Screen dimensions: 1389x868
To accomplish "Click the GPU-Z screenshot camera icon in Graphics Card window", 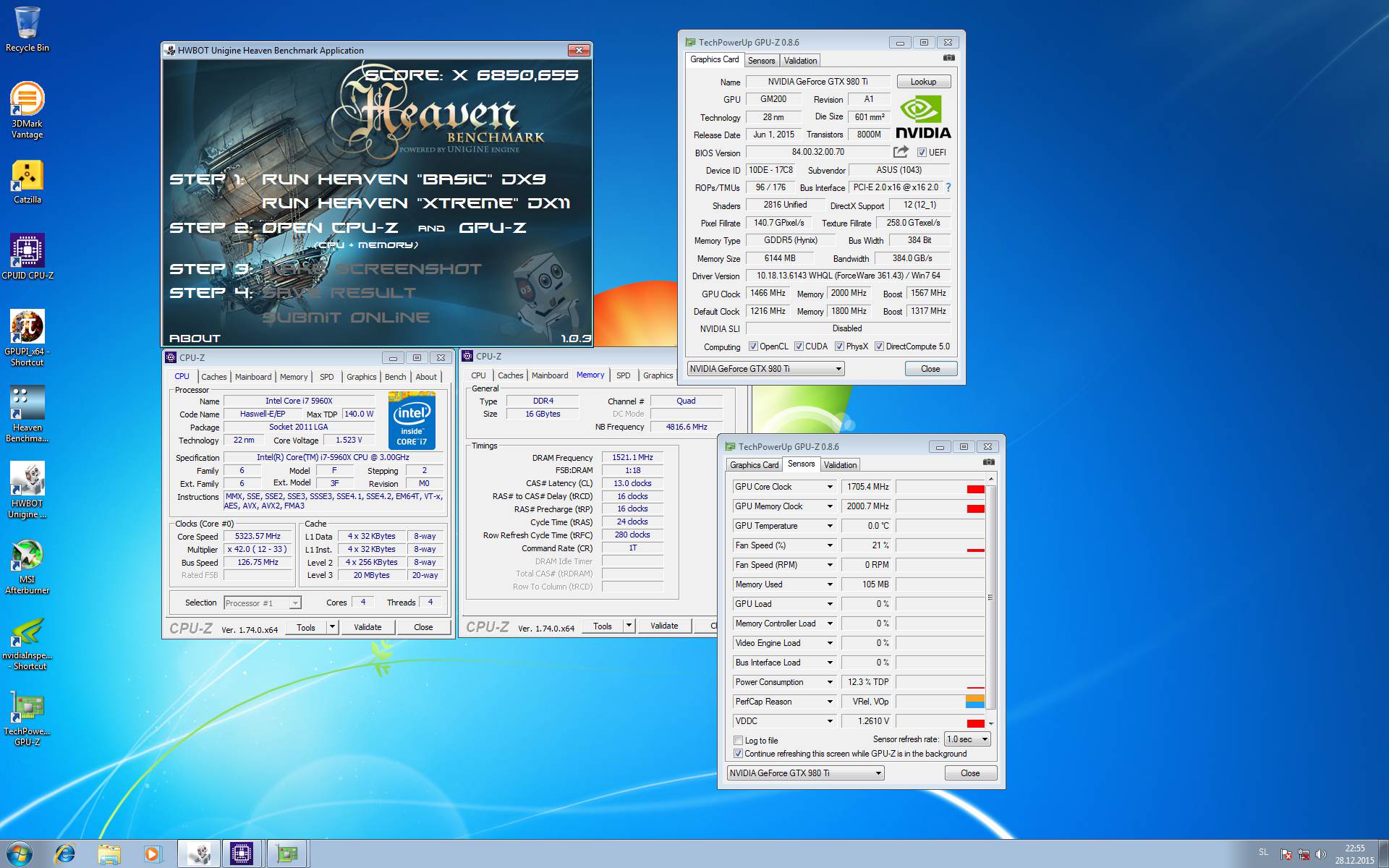I will pos(949,58).
